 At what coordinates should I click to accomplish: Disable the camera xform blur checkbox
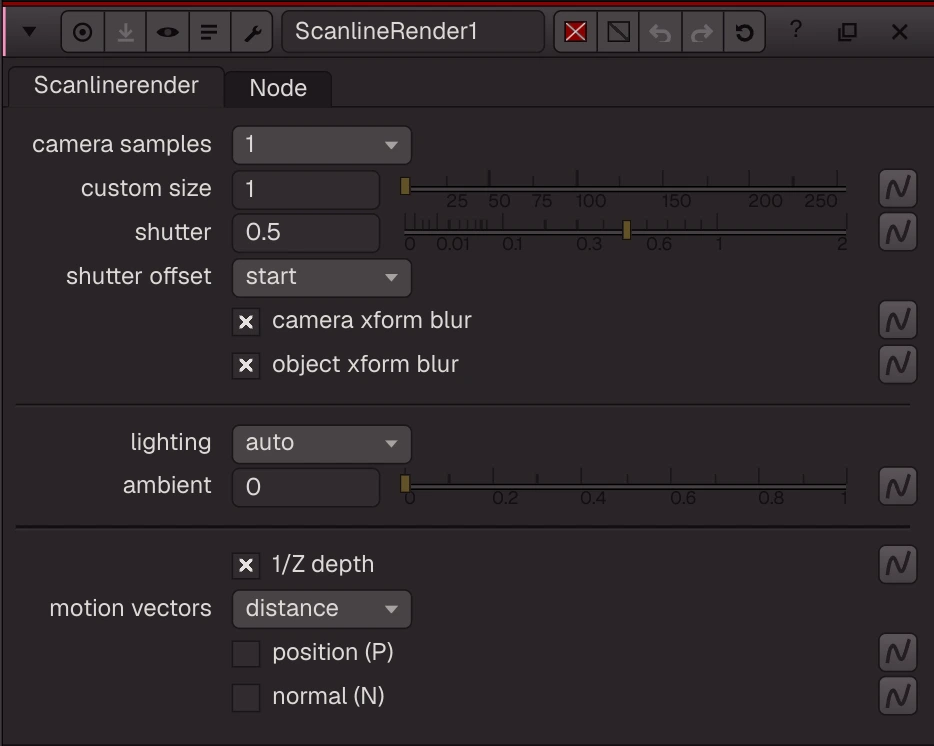(246, 322)
